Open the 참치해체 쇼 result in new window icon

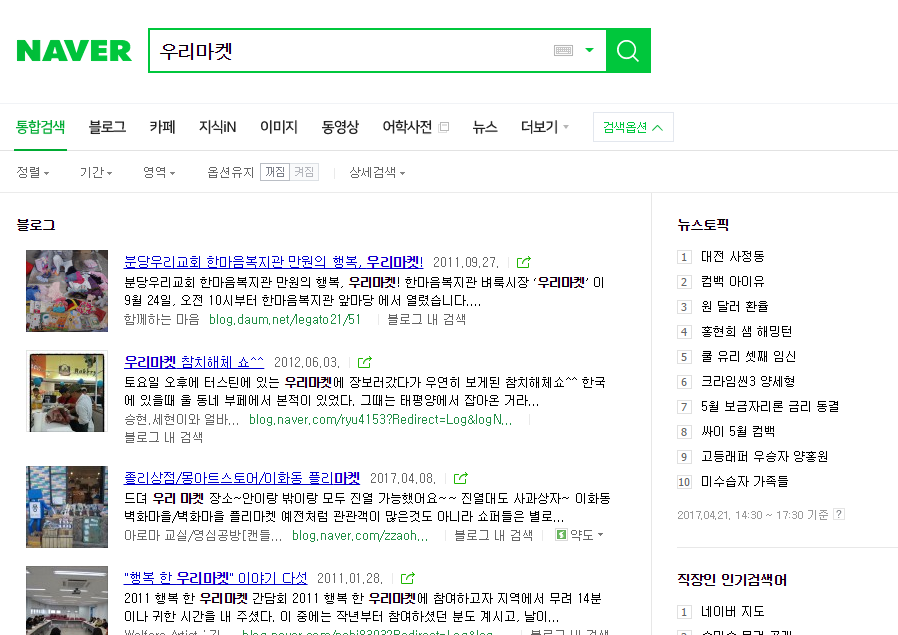(365, 362)
